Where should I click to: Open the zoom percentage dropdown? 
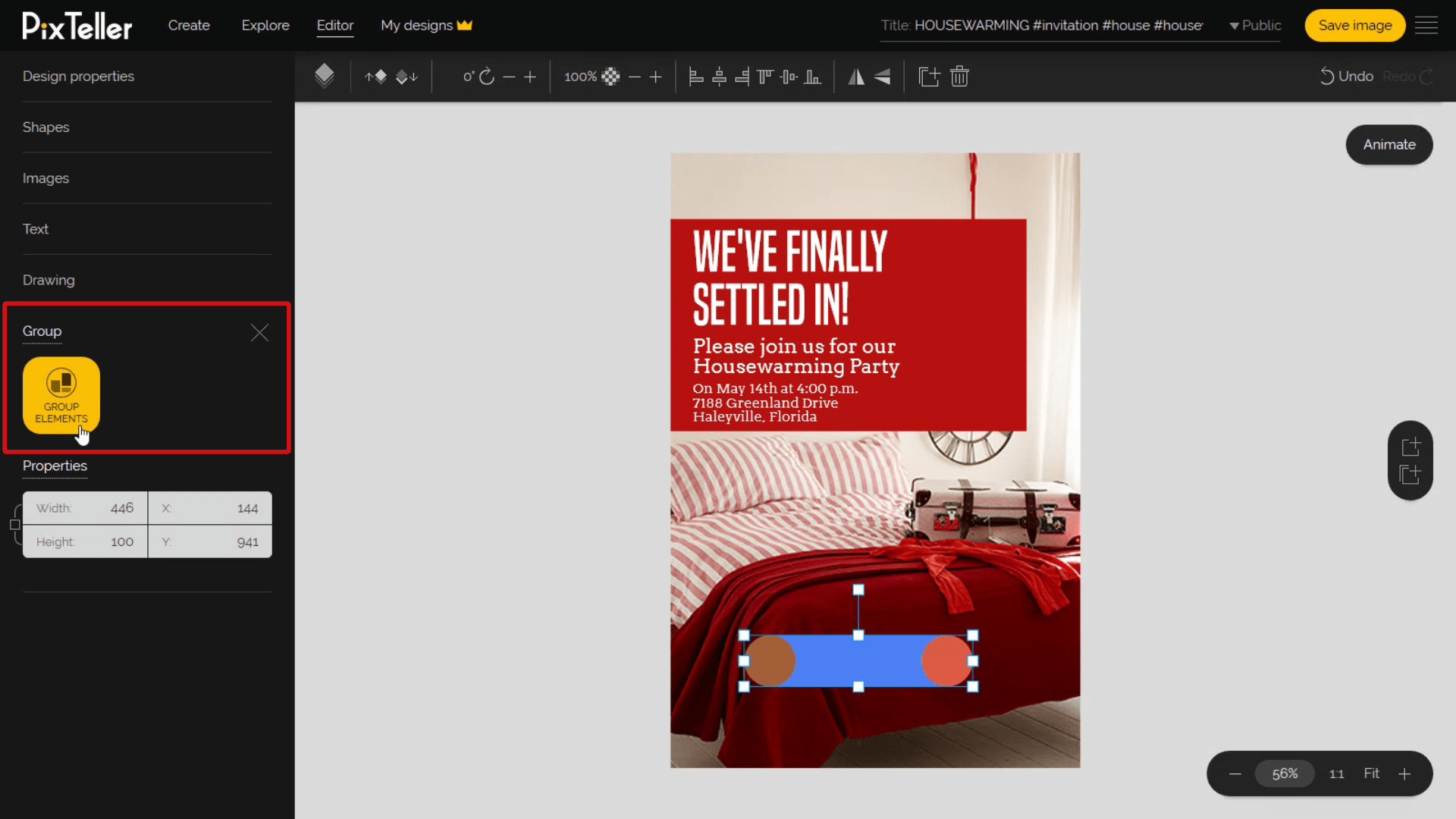[x=1285, y=773]
